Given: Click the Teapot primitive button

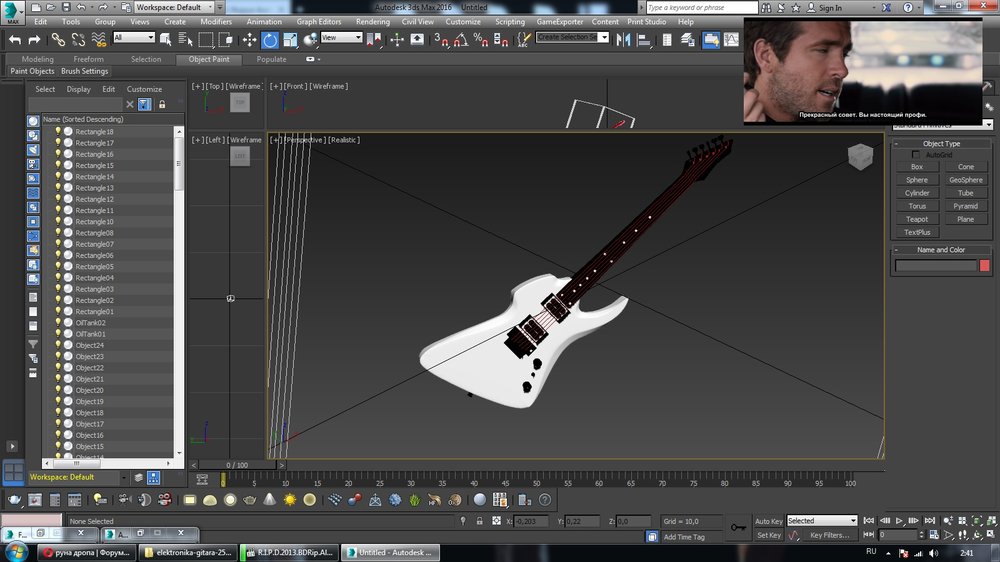Looking at the screenshot, I should [916, 219].
